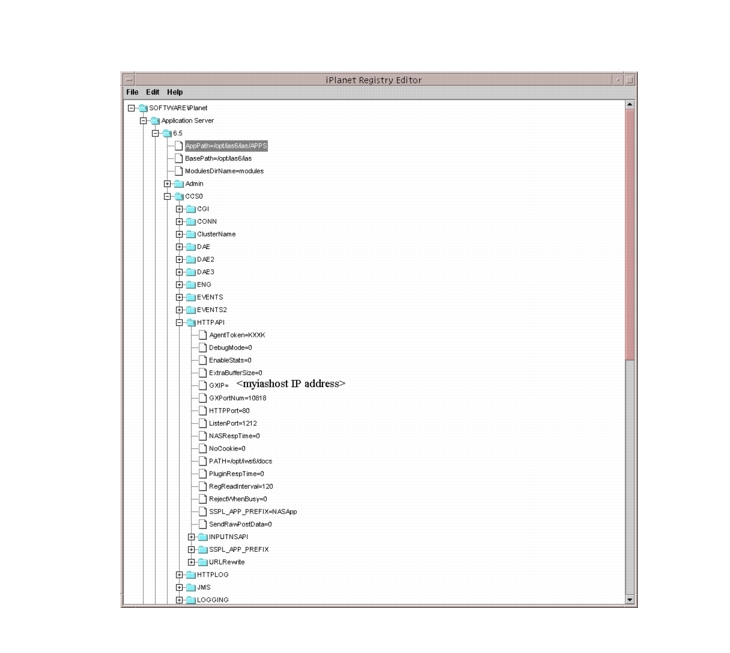Select the ModulesDirName=modules entry
This screenshot has width=730, height=653.
(x=224, y=171)
